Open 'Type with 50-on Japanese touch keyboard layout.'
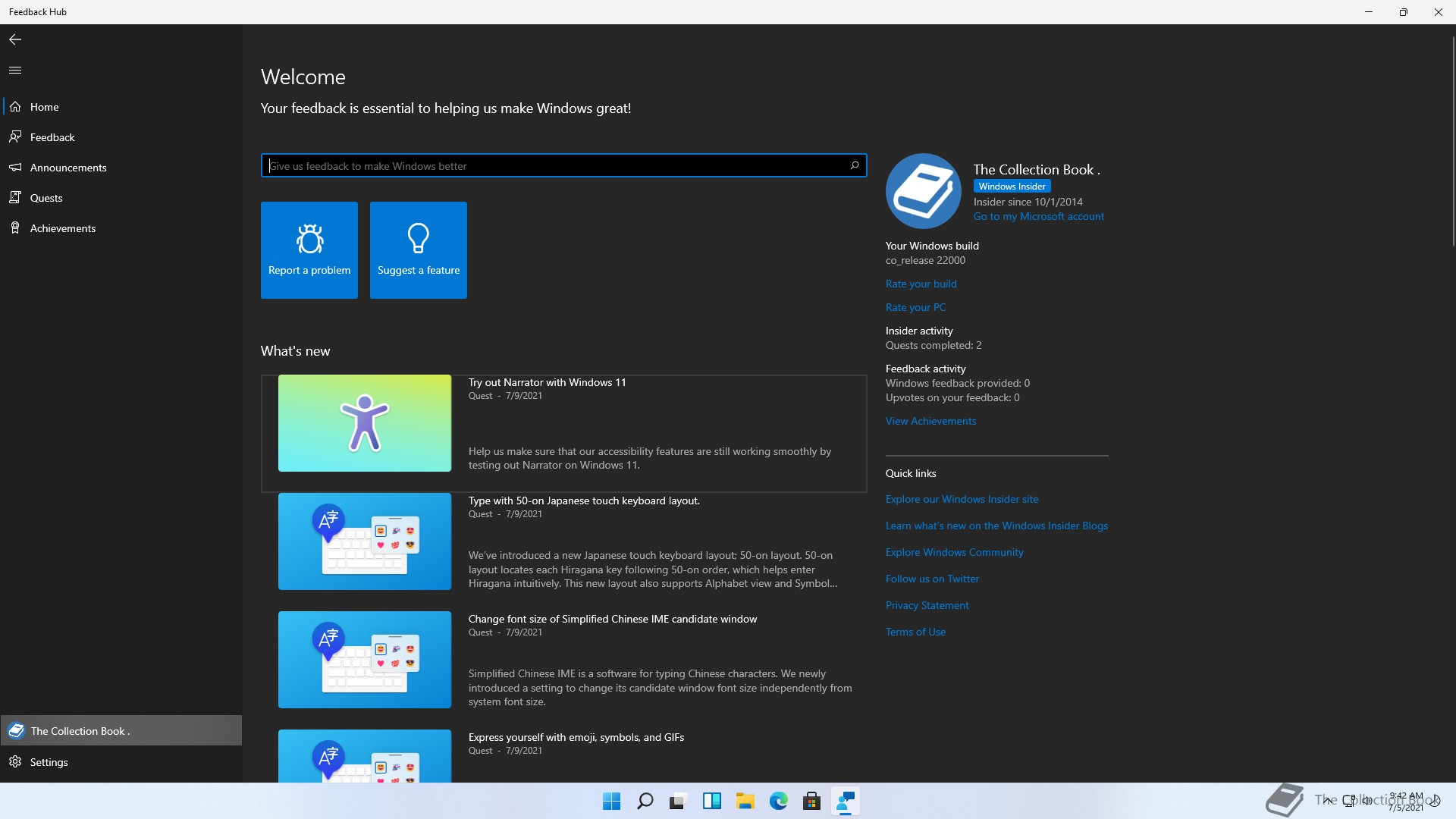 coord(584,500)
